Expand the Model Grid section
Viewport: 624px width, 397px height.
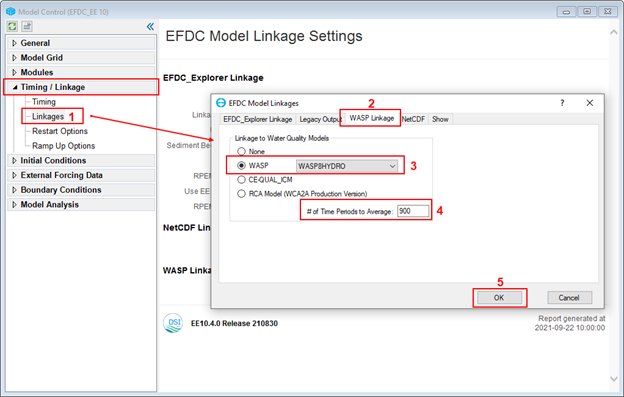[x=14, y=58]
